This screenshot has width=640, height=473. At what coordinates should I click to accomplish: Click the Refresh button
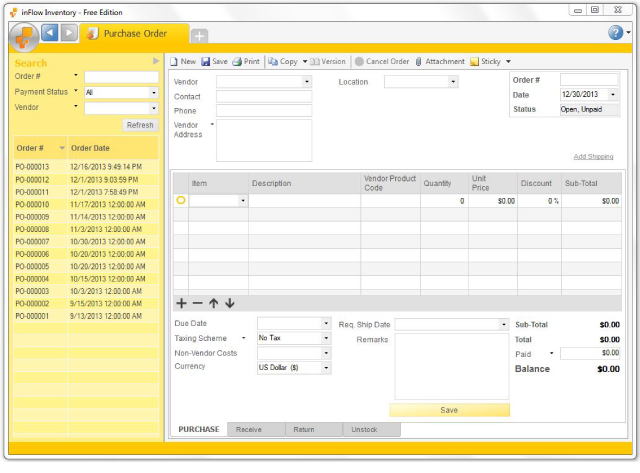click(140, 125)
